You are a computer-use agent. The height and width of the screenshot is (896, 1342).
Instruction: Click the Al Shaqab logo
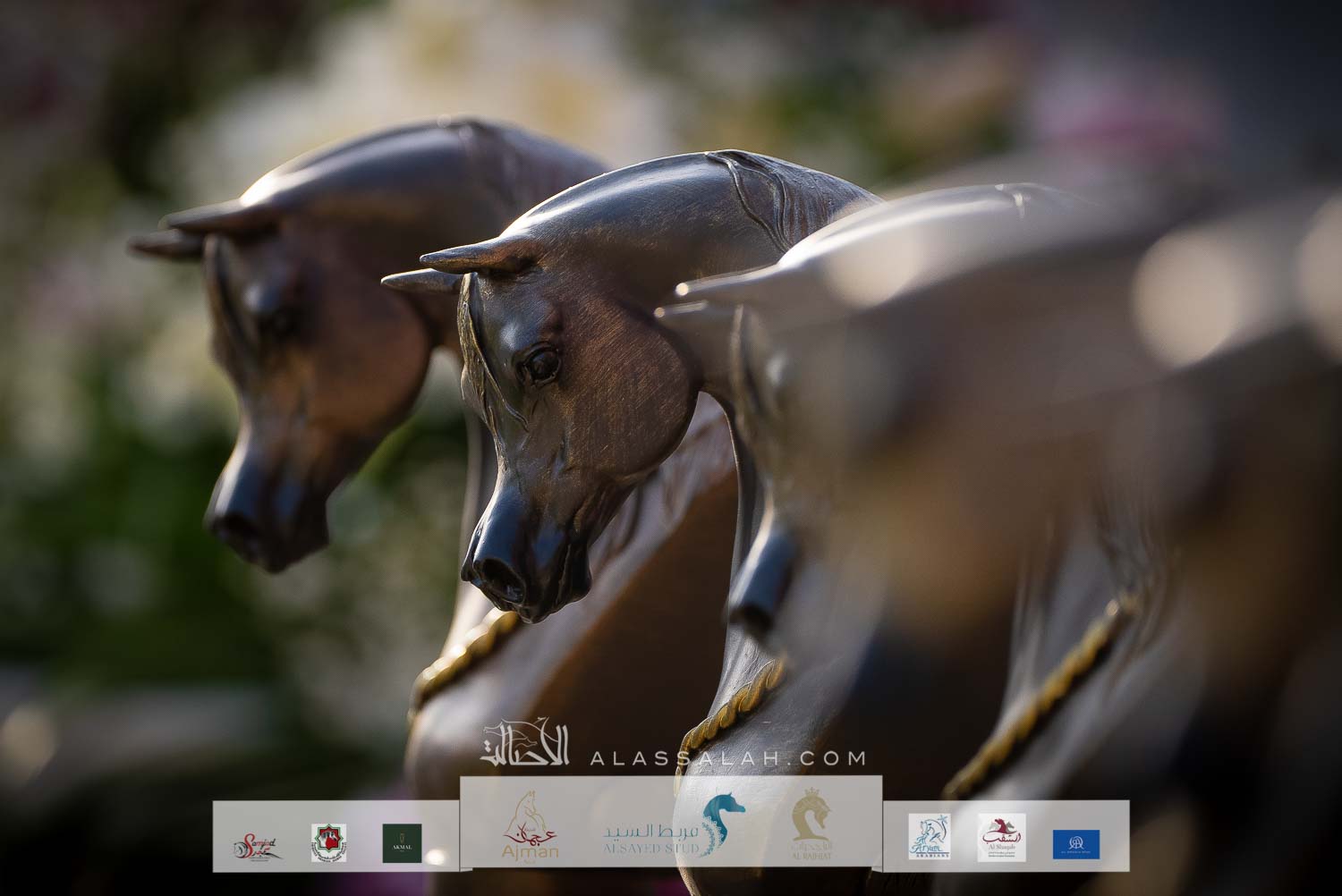coord(1001,837)
